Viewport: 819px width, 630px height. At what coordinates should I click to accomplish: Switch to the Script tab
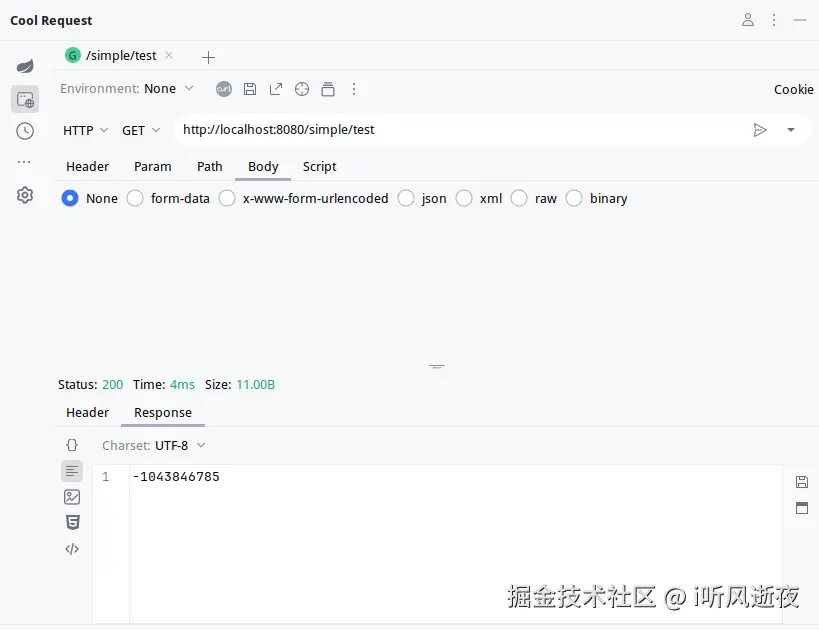click(320, 167)
